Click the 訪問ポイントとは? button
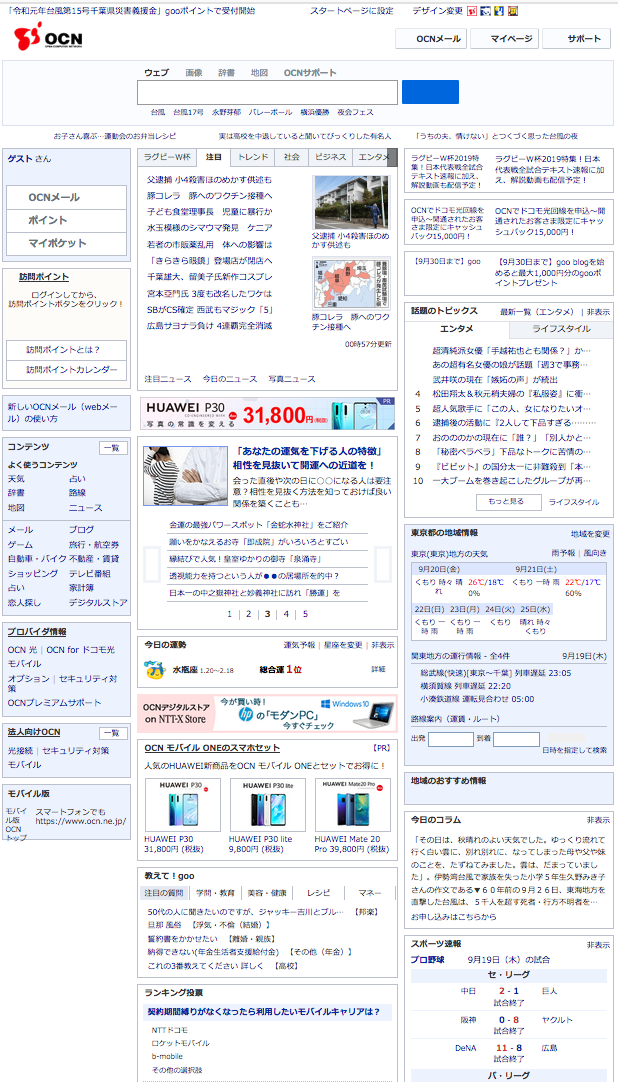Viewport: 618px width, 1082px height. point(66,350)
